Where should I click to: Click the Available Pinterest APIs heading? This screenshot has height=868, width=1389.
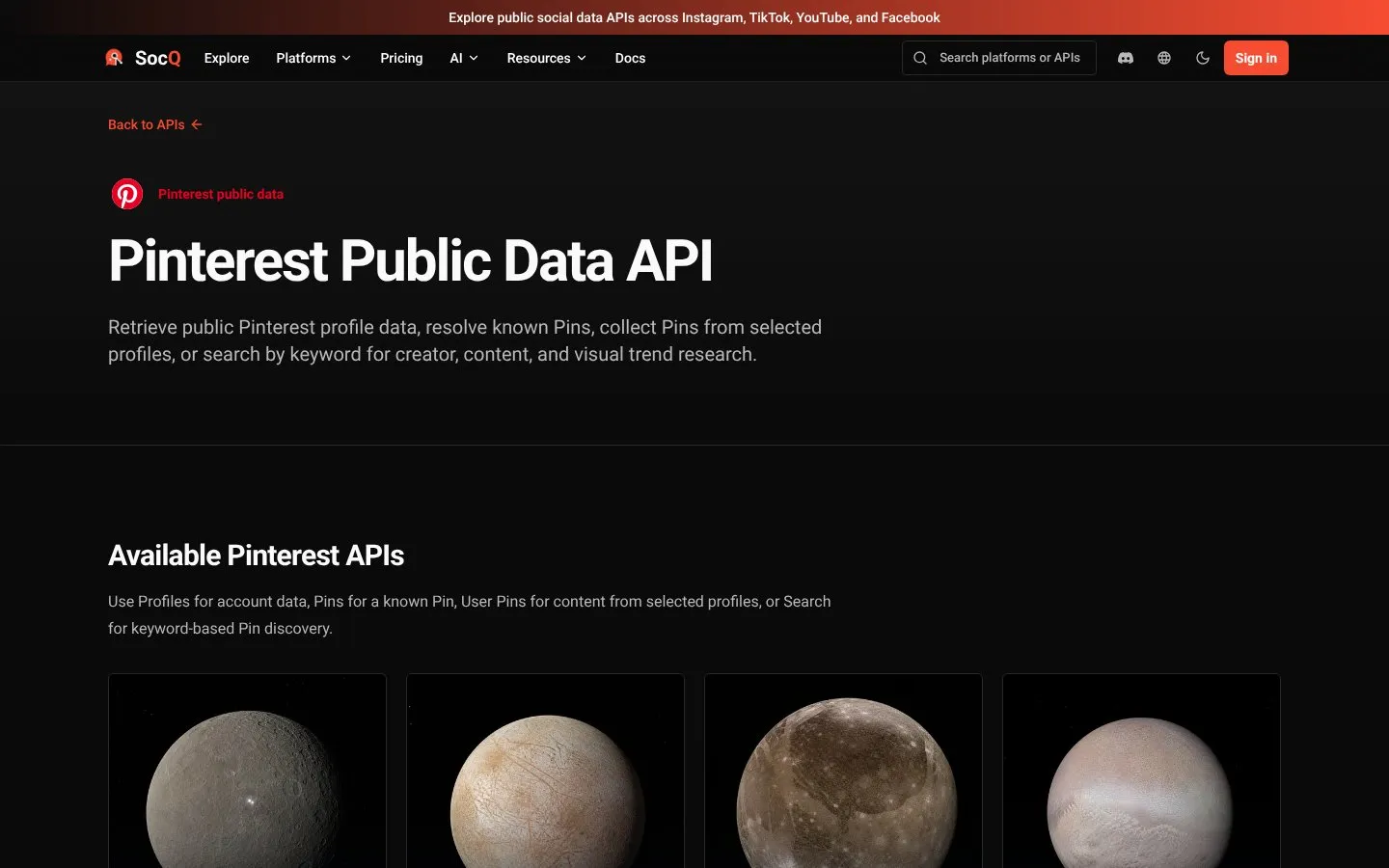(256, 556)
